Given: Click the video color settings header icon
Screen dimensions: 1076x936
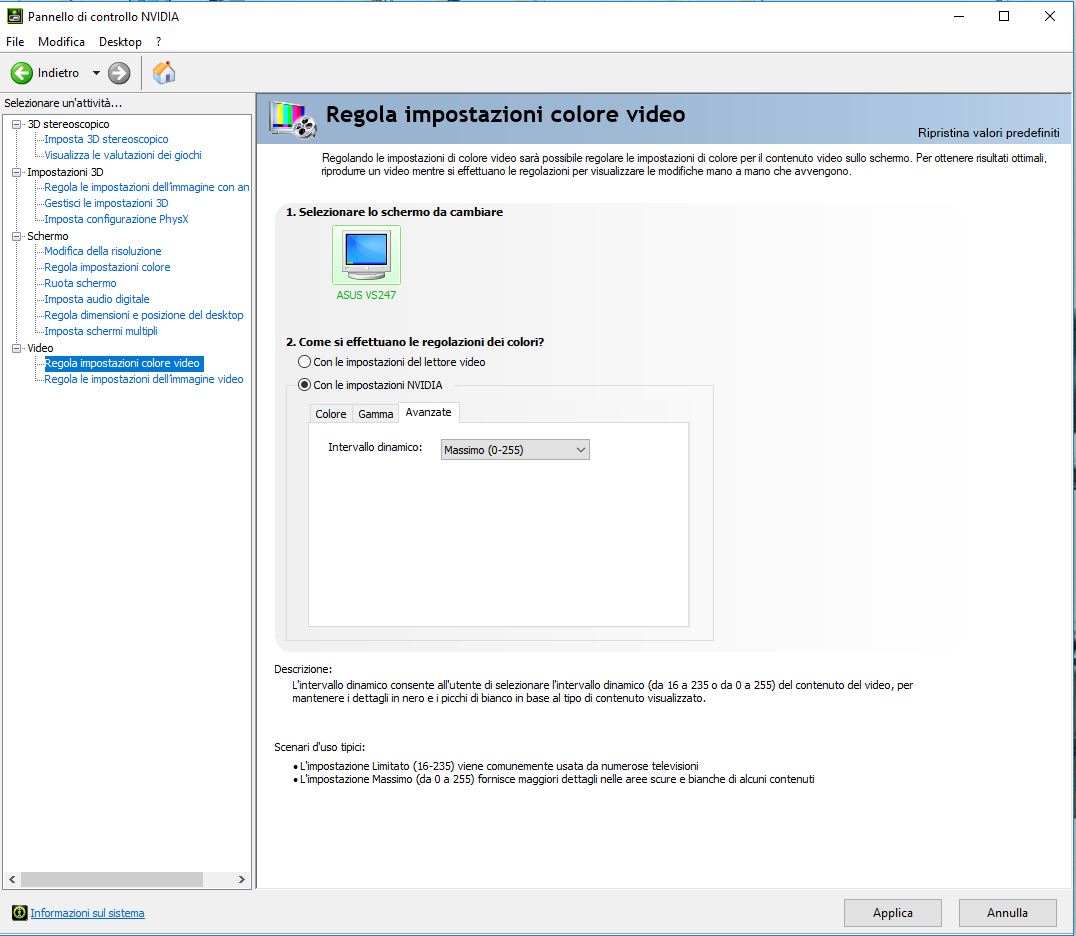Looking at the screenshot, I should tap(292, 119).
